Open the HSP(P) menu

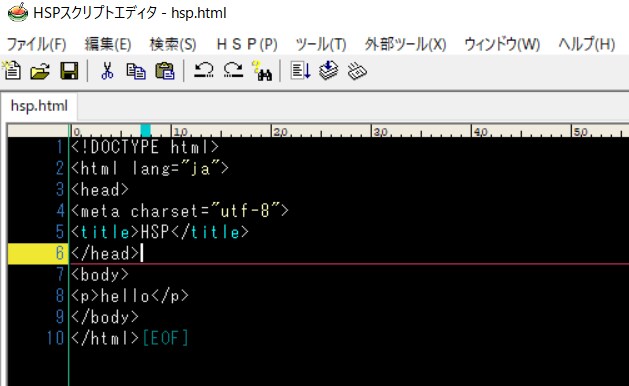tap(247, 44)
